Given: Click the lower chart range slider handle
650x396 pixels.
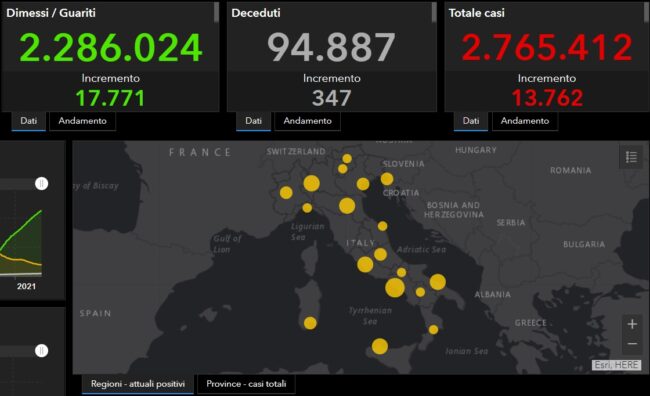Looking at the screenshot, I should click(41, 351).
